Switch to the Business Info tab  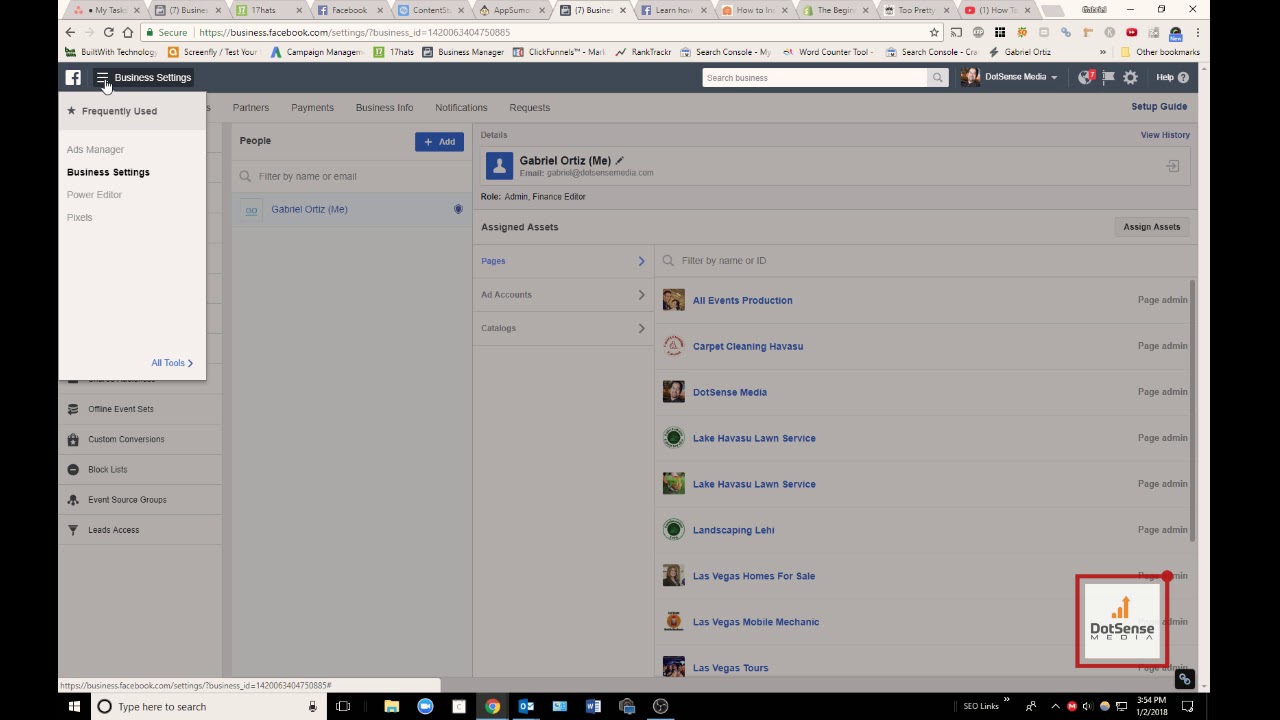[x=384, y=108]
